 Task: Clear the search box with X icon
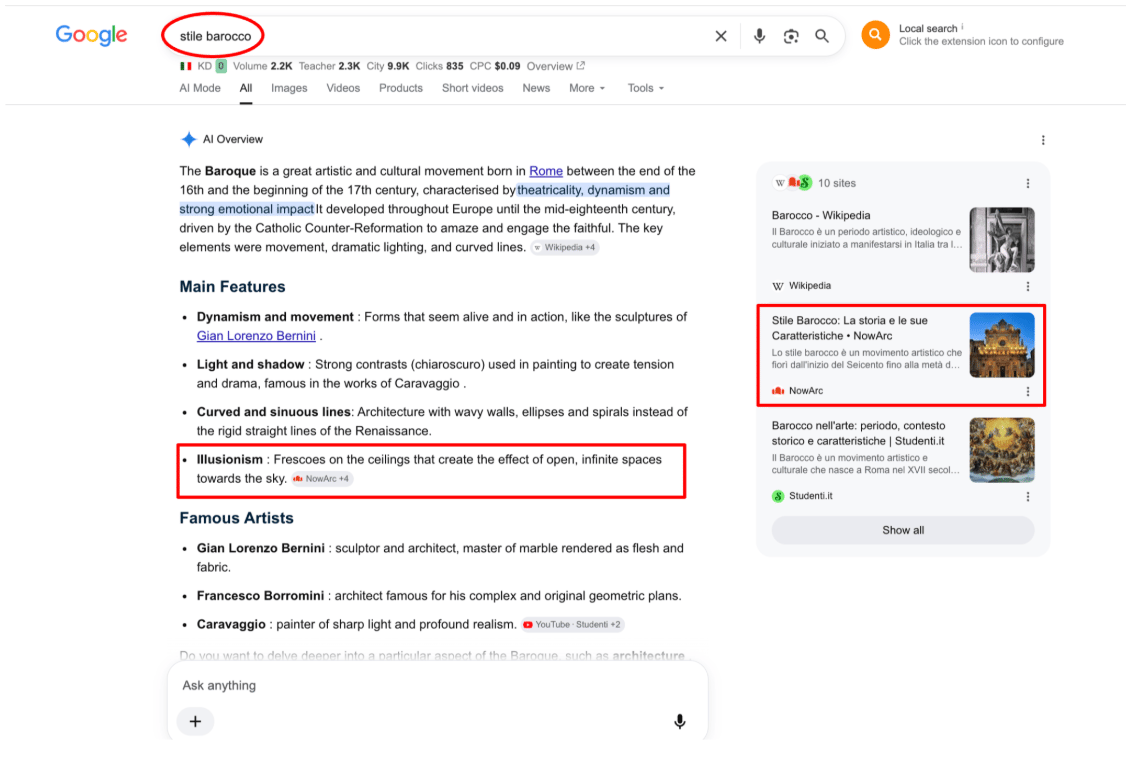[721, 36]
